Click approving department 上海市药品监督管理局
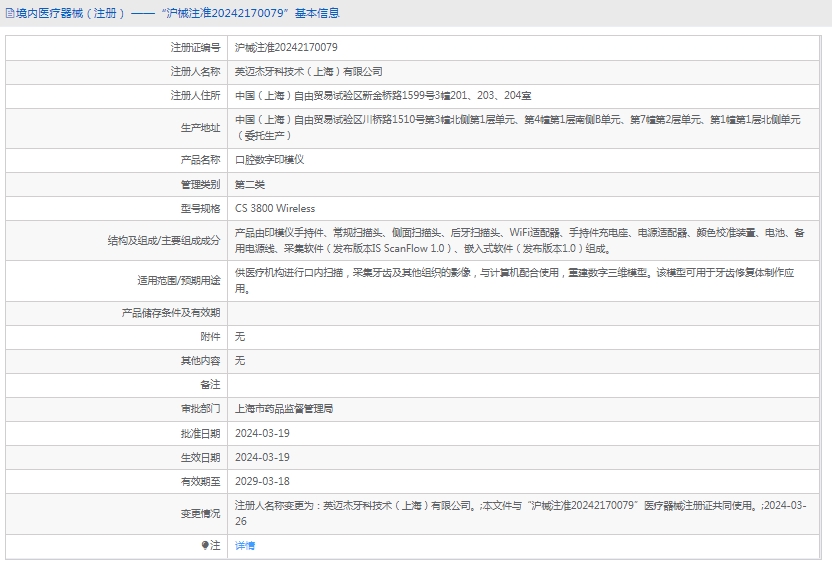This screenshot has height=564, width=832. 284,409
